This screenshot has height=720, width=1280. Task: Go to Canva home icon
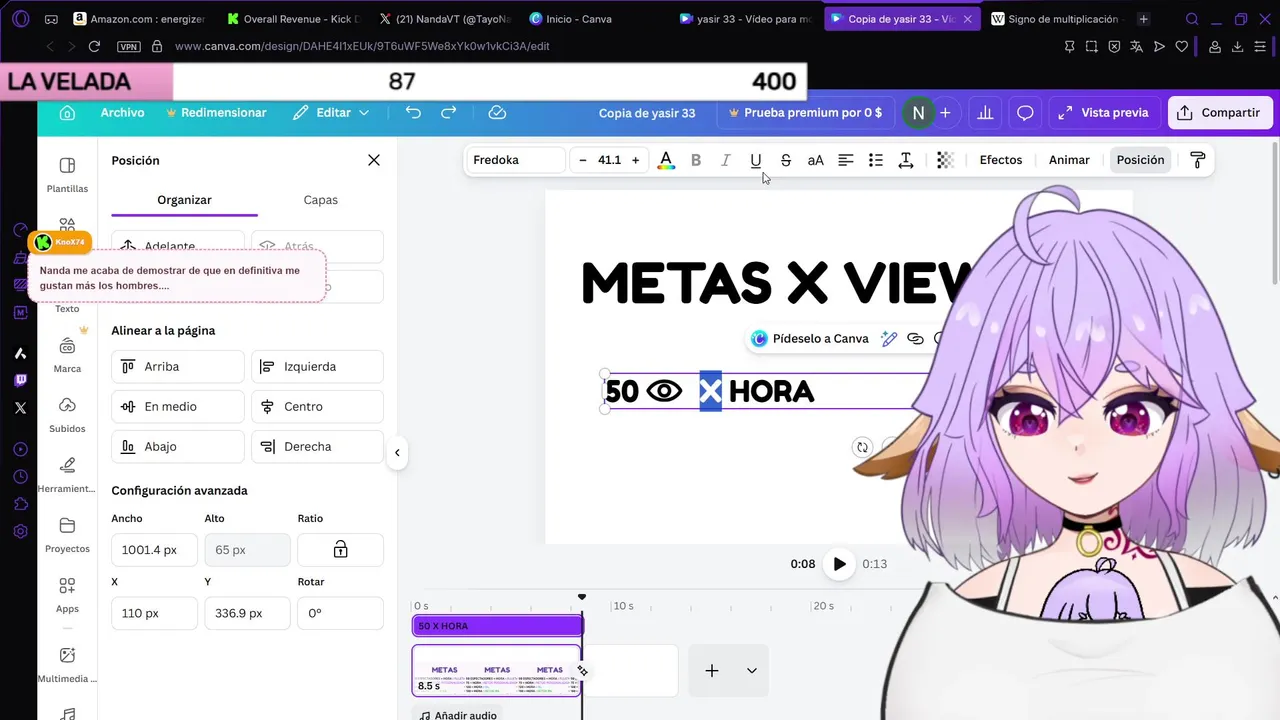click(67, 113)
